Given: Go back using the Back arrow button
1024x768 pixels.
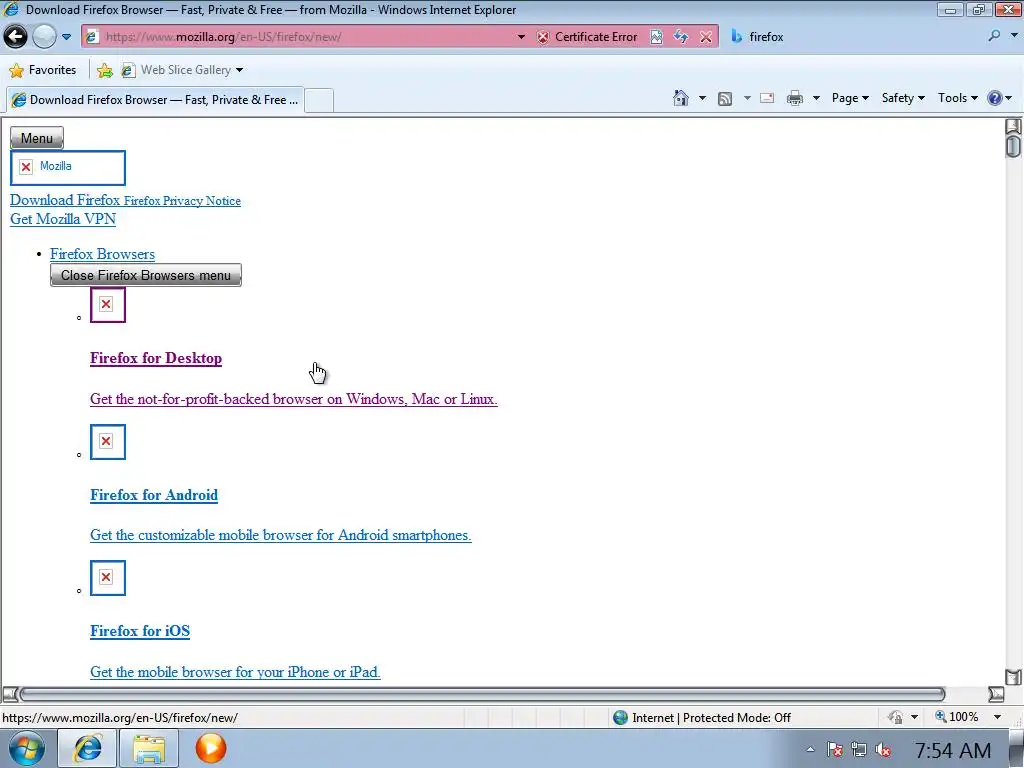Looking at the screenshot, I should tap(15, 37).
